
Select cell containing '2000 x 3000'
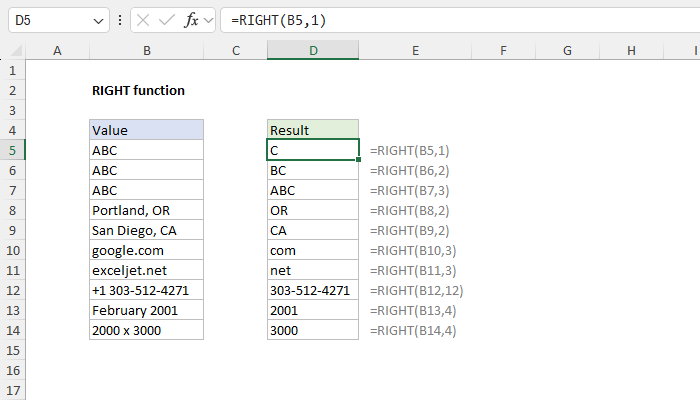click(x=146, y=330)
